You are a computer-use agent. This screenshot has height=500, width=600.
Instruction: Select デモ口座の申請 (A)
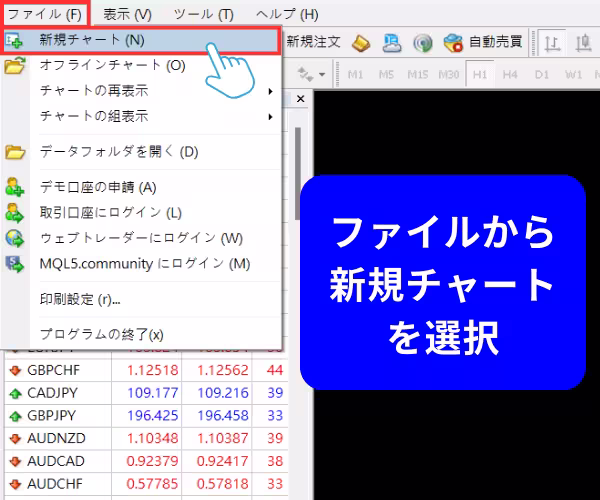[141, 187]
